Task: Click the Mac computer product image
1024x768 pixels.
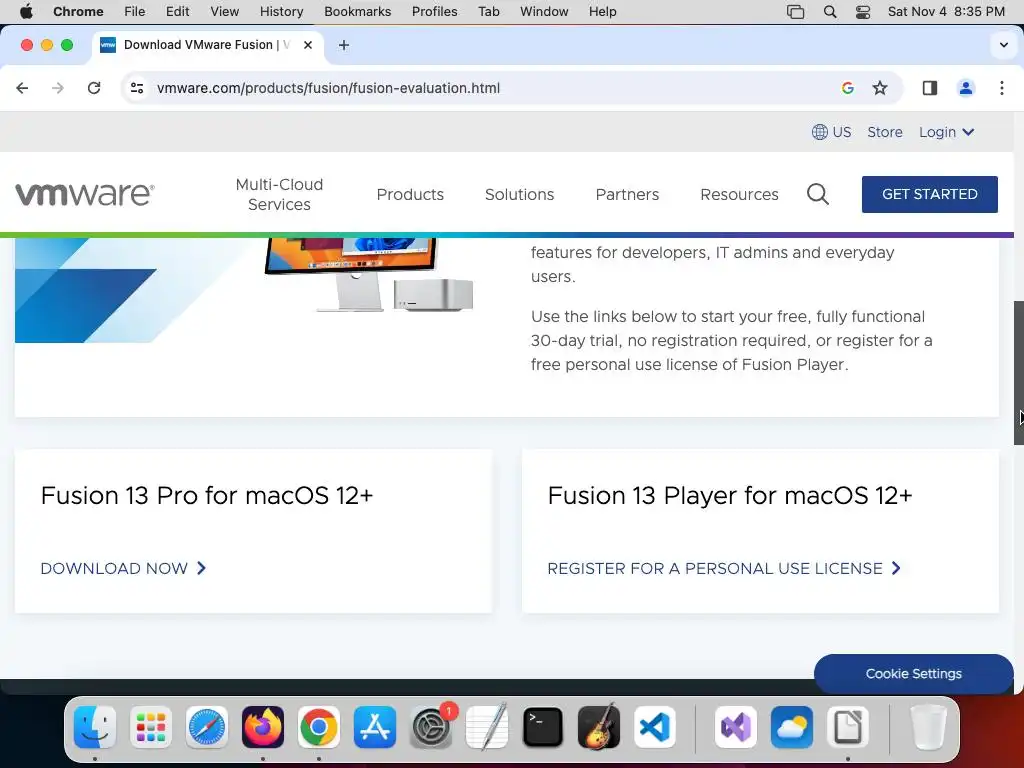Action: (369, 274)
